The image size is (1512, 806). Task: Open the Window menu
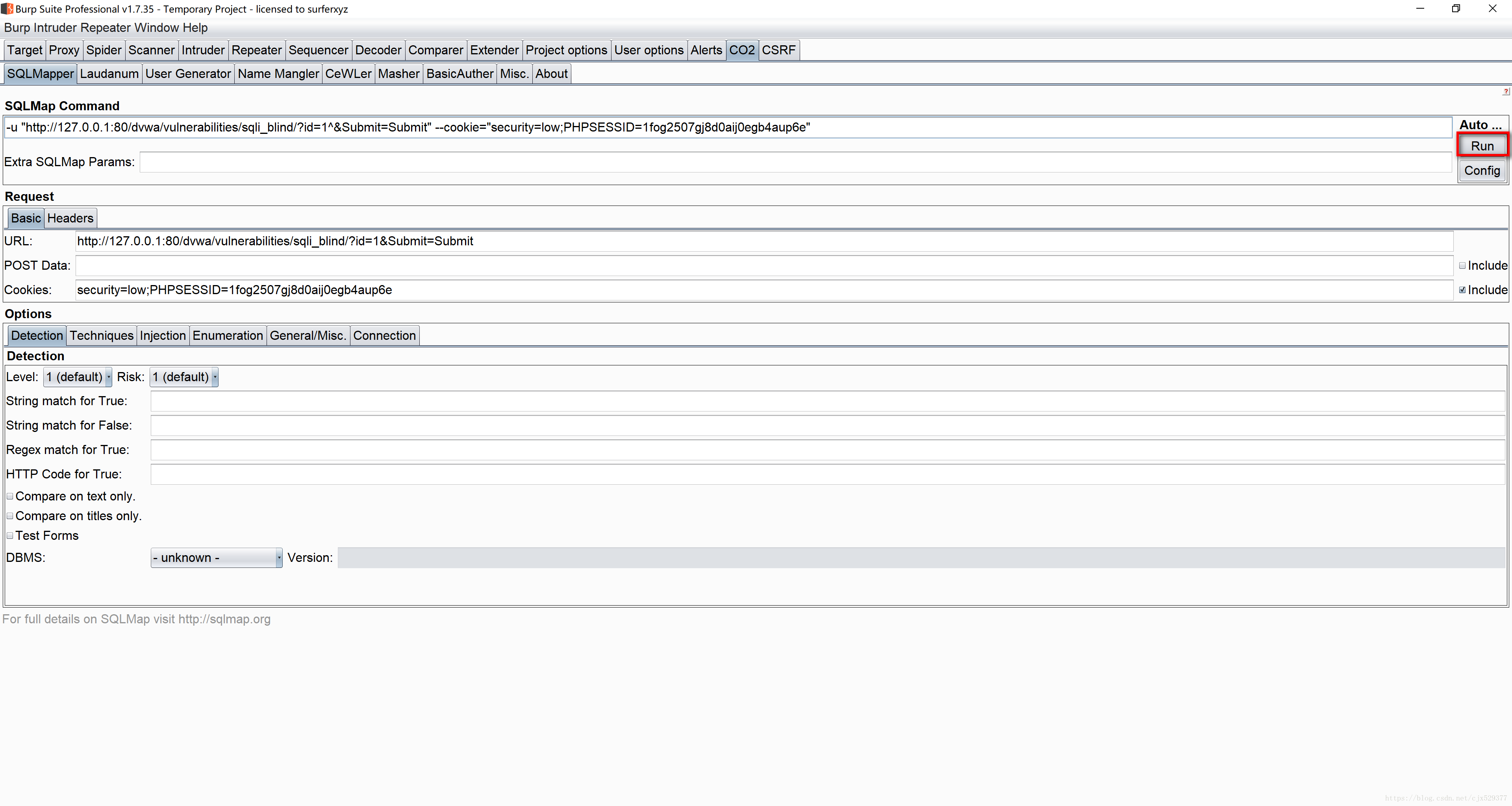pos(156,28)
